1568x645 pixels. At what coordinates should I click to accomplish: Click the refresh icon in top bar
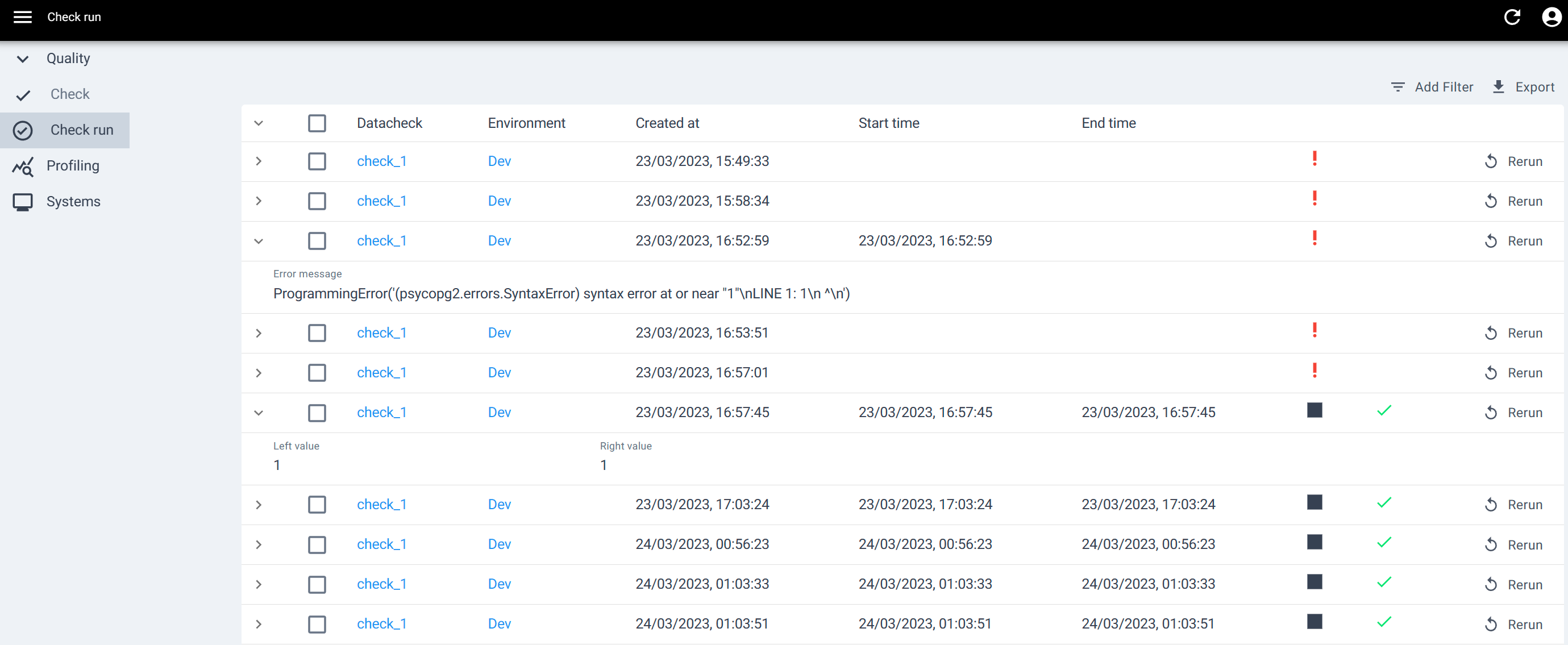click(x=1512, y=17)
